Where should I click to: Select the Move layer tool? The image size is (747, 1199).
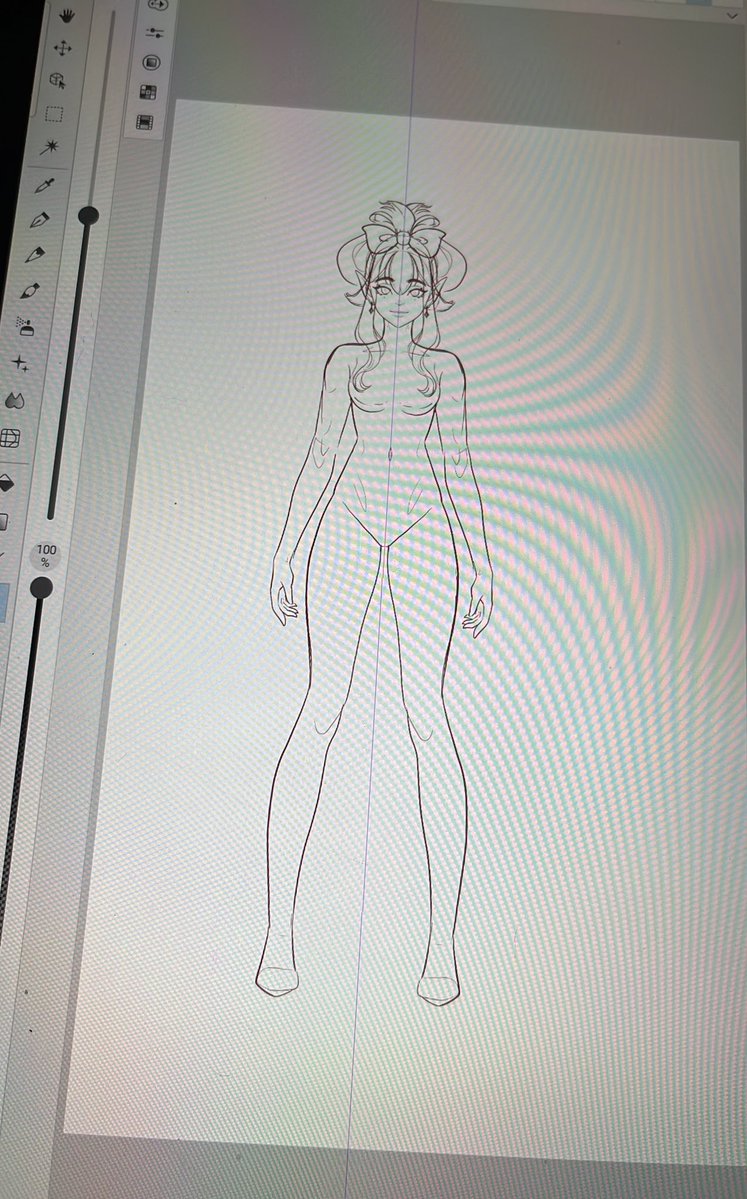[63, 48]
